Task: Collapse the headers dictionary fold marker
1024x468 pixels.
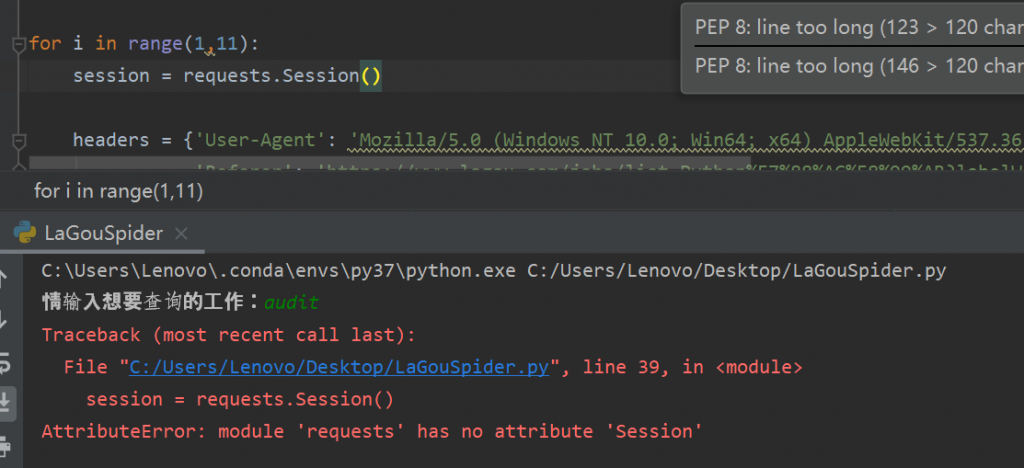Action: tap(18, 140)
